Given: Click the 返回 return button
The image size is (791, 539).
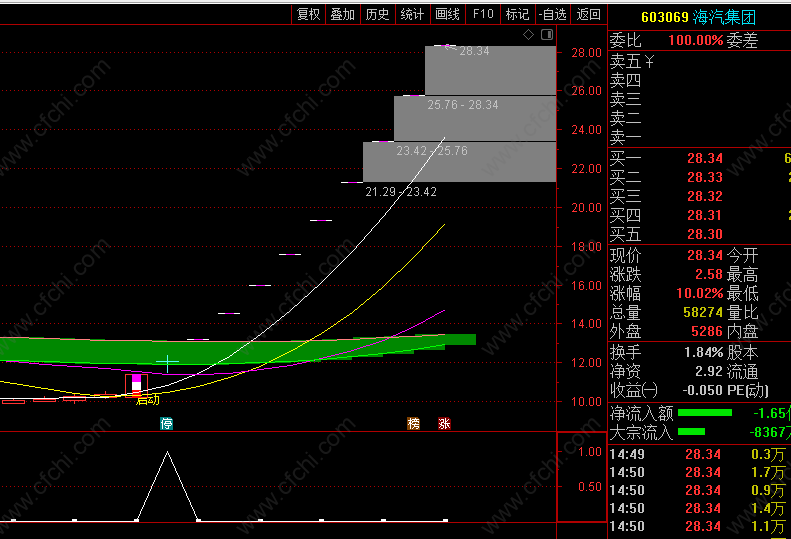Looking at the screenshot, I should coord(589,14).
